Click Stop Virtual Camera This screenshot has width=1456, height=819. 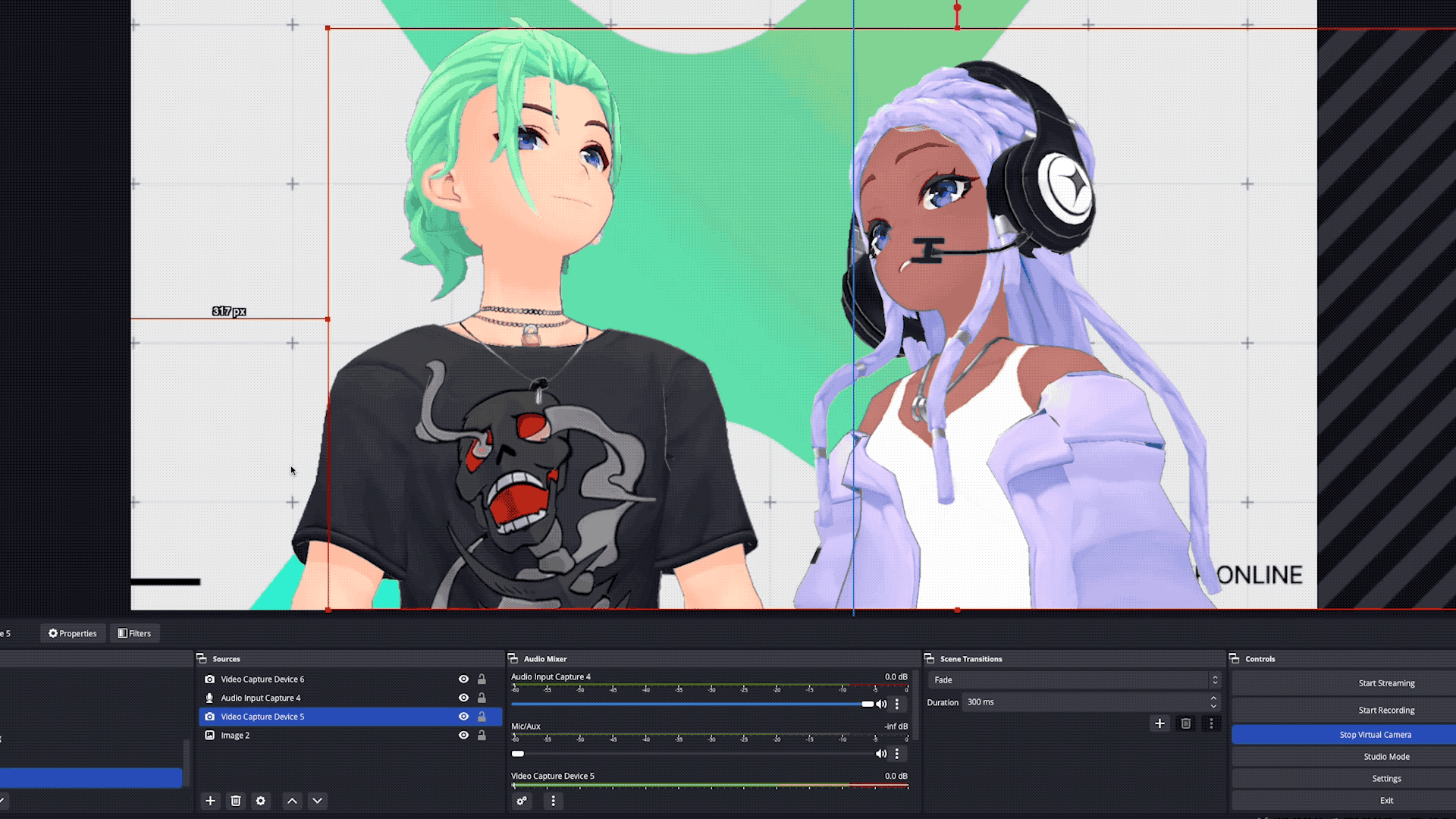pyautogui.click(x=1376, y=734)
